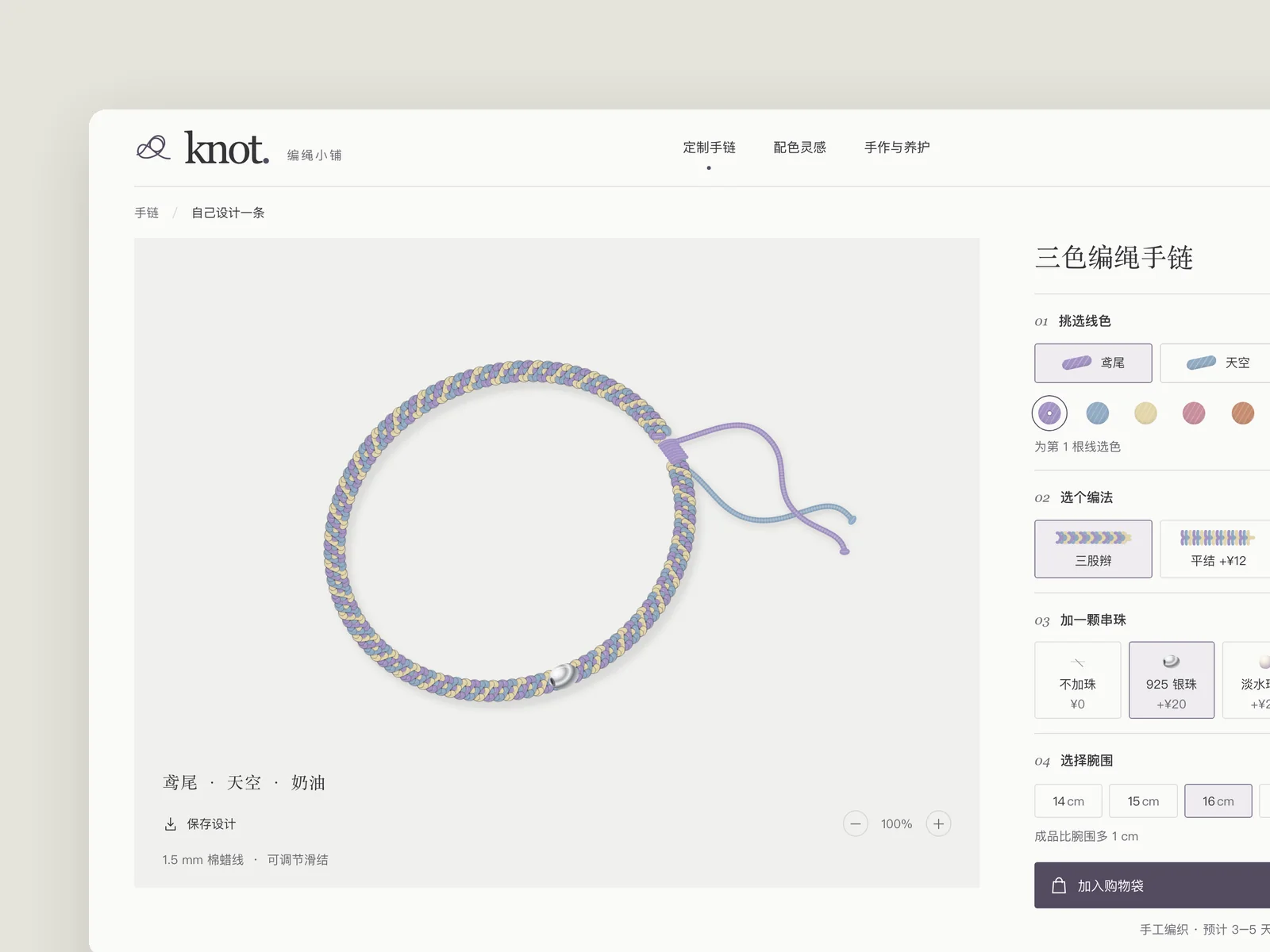This screenshot has height=952, width=1270.
Task: Select the 平结 +¥12 braid style
Action: click(1215, 549)
